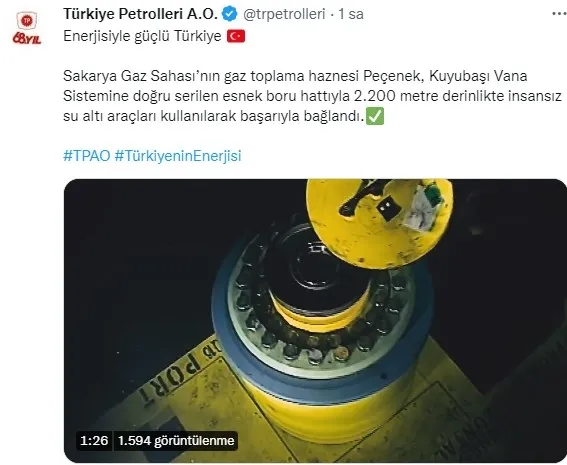
Task: Click the 'Enerjisiyle güçlü Türkiye' headline text
Action: (x=142, y=36)
